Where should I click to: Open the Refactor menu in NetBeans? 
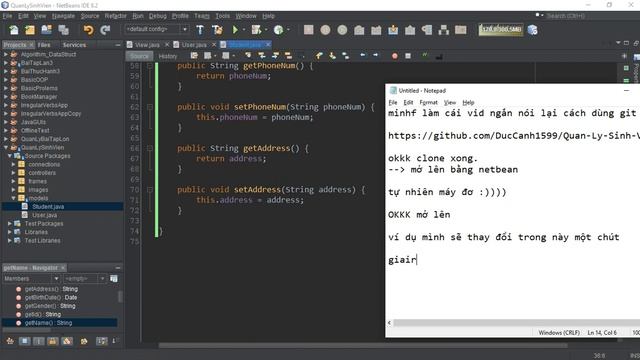point(116,16)
